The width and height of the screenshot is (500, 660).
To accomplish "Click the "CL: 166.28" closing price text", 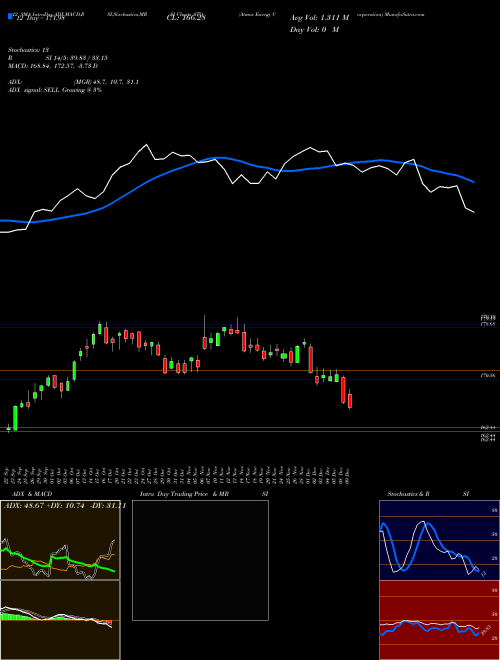I will point(186,18).
